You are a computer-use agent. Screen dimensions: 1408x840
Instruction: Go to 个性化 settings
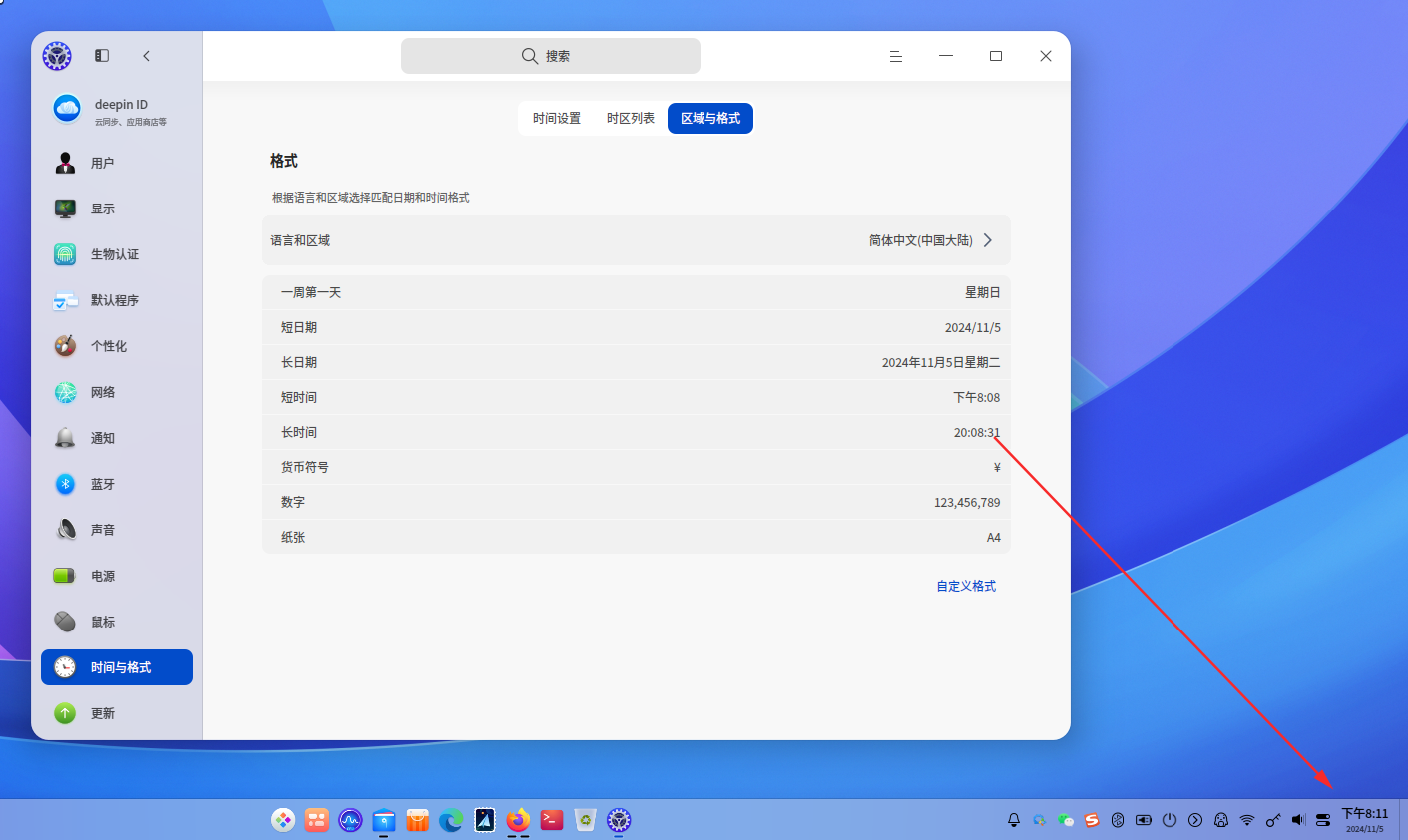(117, 346)
